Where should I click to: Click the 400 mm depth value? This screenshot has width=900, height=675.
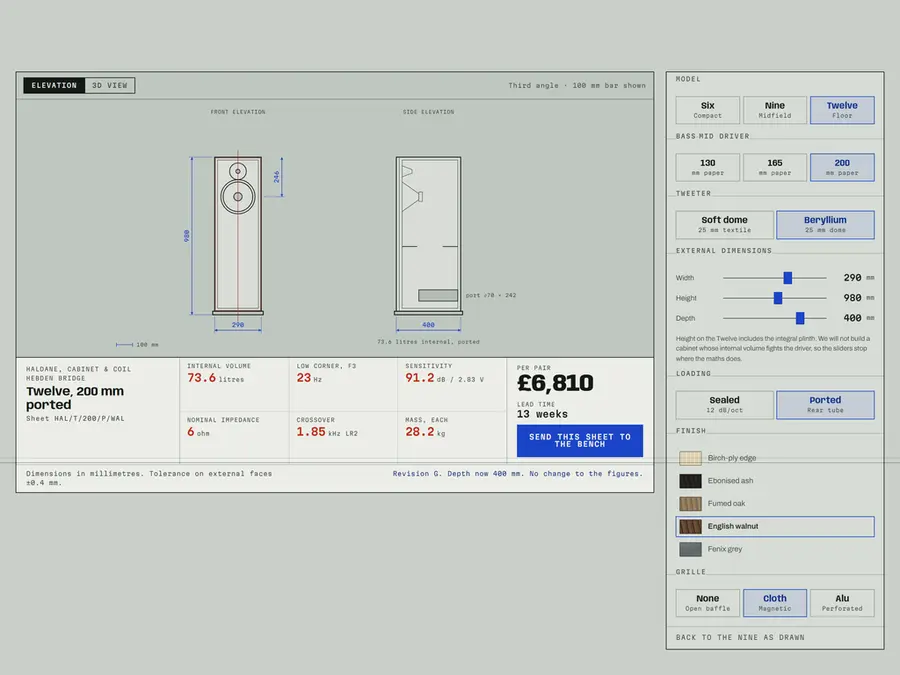858,318
